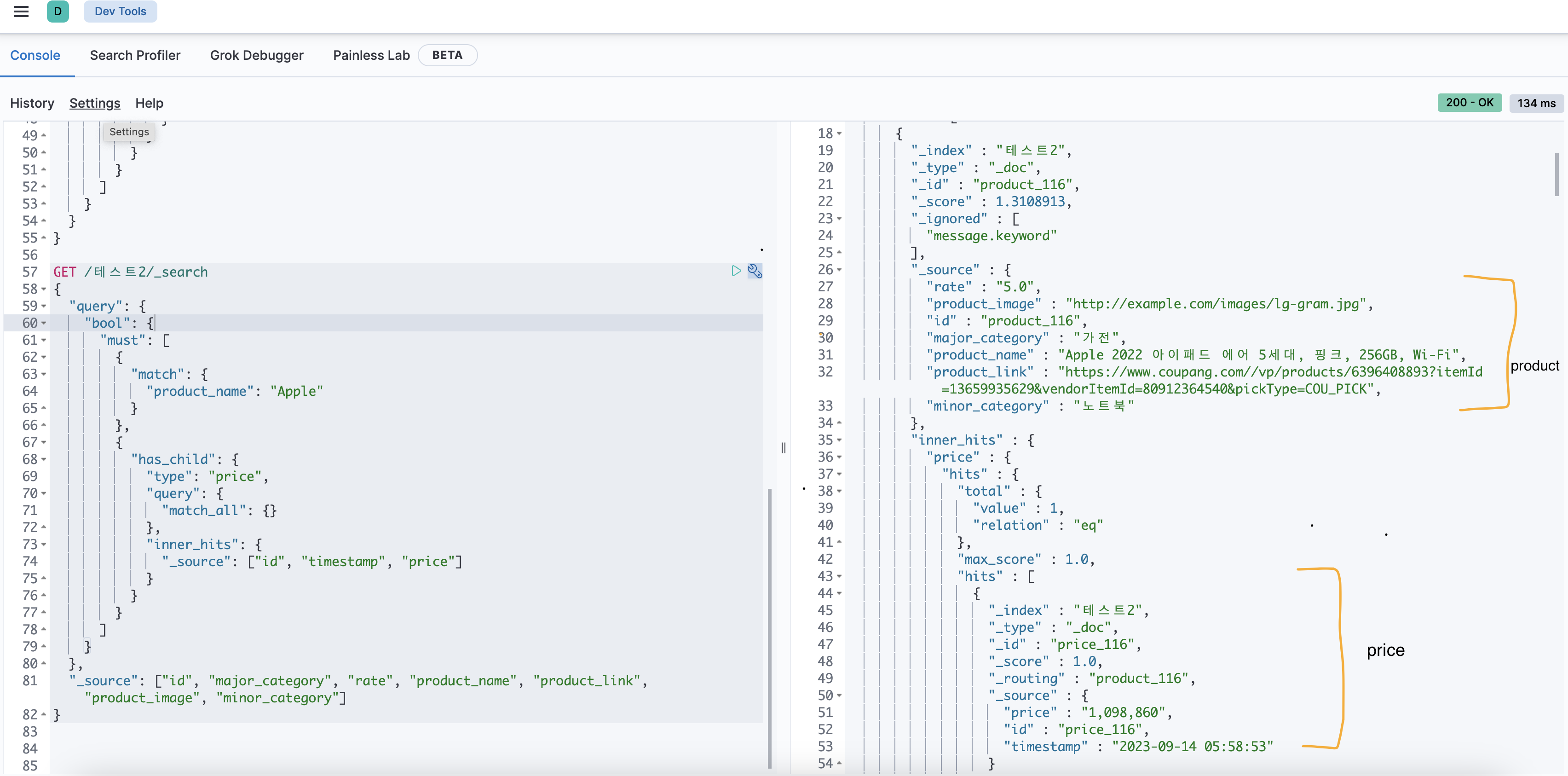Click the inner_hits _source array line 74
This screenshot has height=776, width=1568.
[311, 562]
